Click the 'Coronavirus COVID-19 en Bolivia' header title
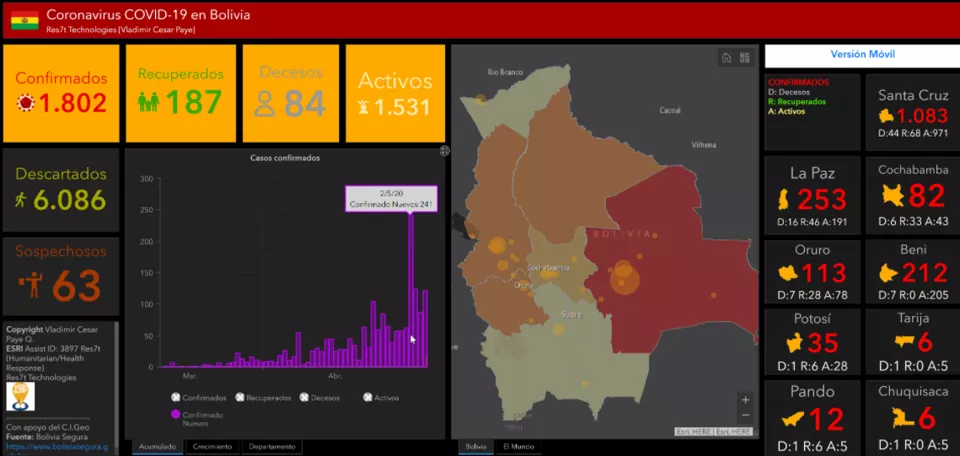 point(148,15)
